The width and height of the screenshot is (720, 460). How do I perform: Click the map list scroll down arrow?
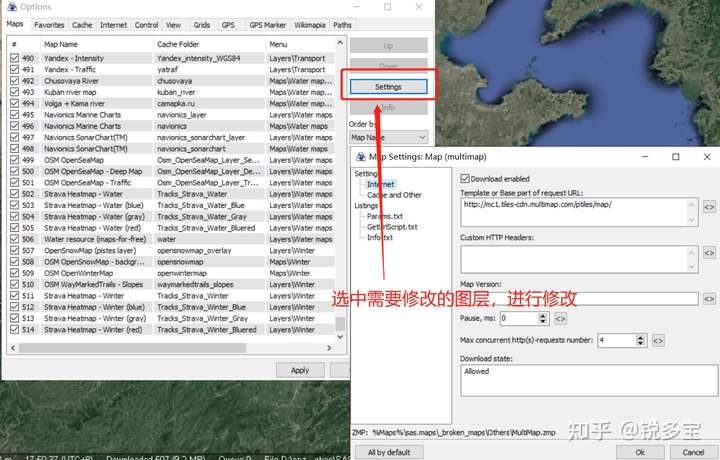coord(340,337)
